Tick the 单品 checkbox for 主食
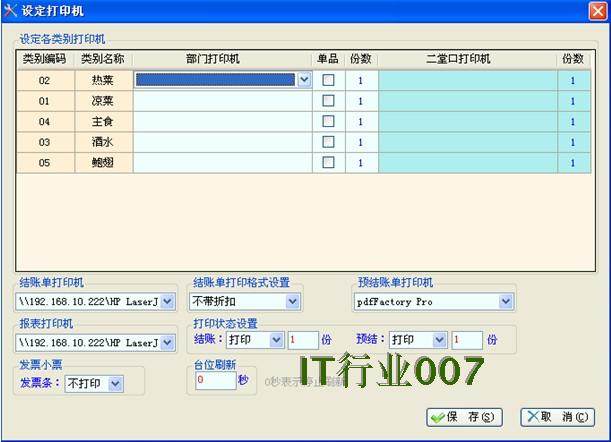The width and height of the screenshot is (611, 442). 328,121
